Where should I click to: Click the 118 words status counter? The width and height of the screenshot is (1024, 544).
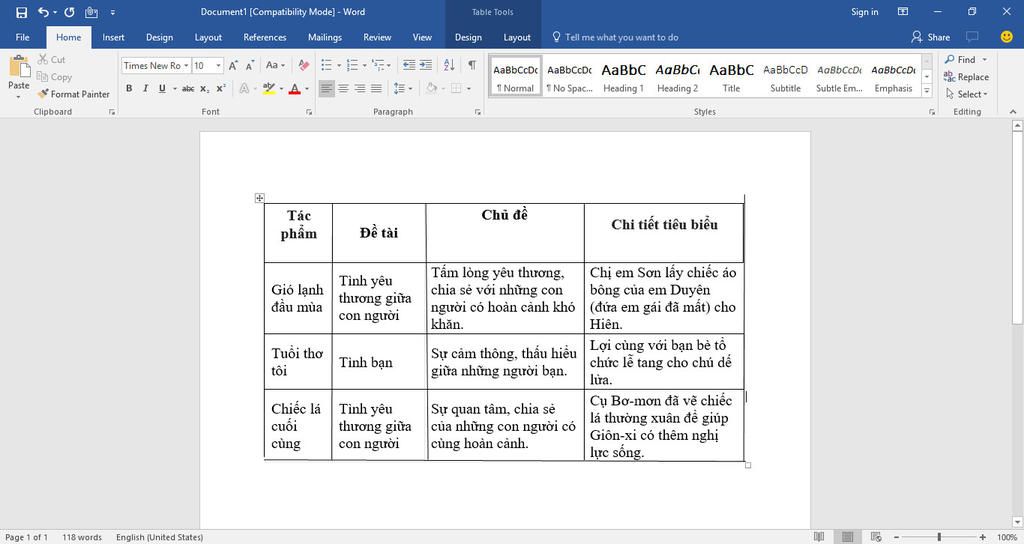[x=82, y=537]
